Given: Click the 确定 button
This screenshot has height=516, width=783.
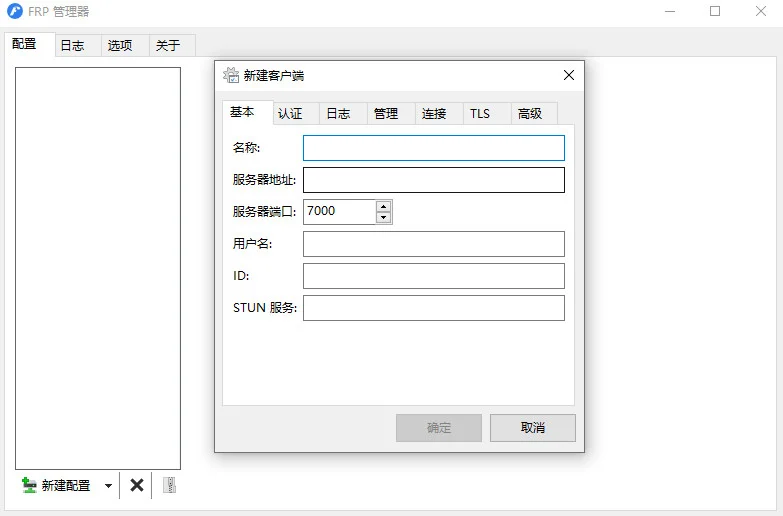Looking at the screenshot, I should point(439,428).
